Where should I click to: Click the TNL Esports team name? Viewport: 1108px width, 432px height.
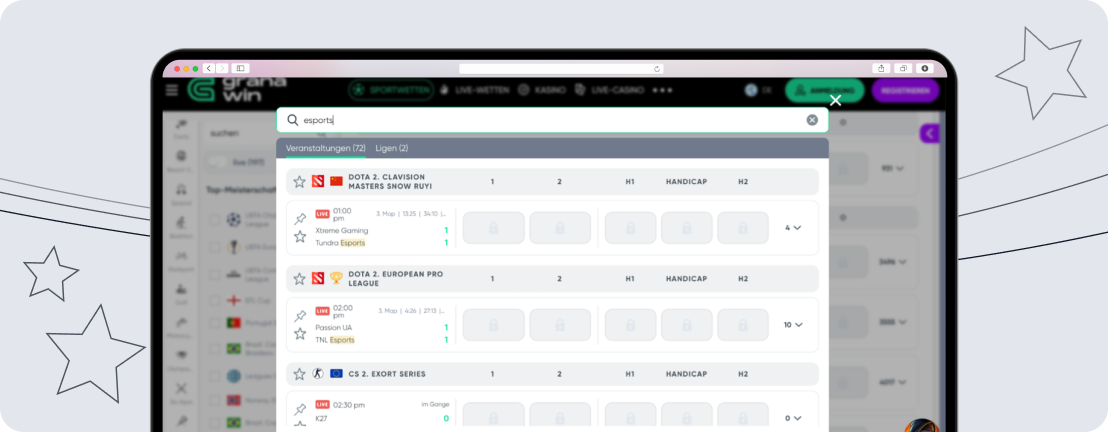point(335,339)
